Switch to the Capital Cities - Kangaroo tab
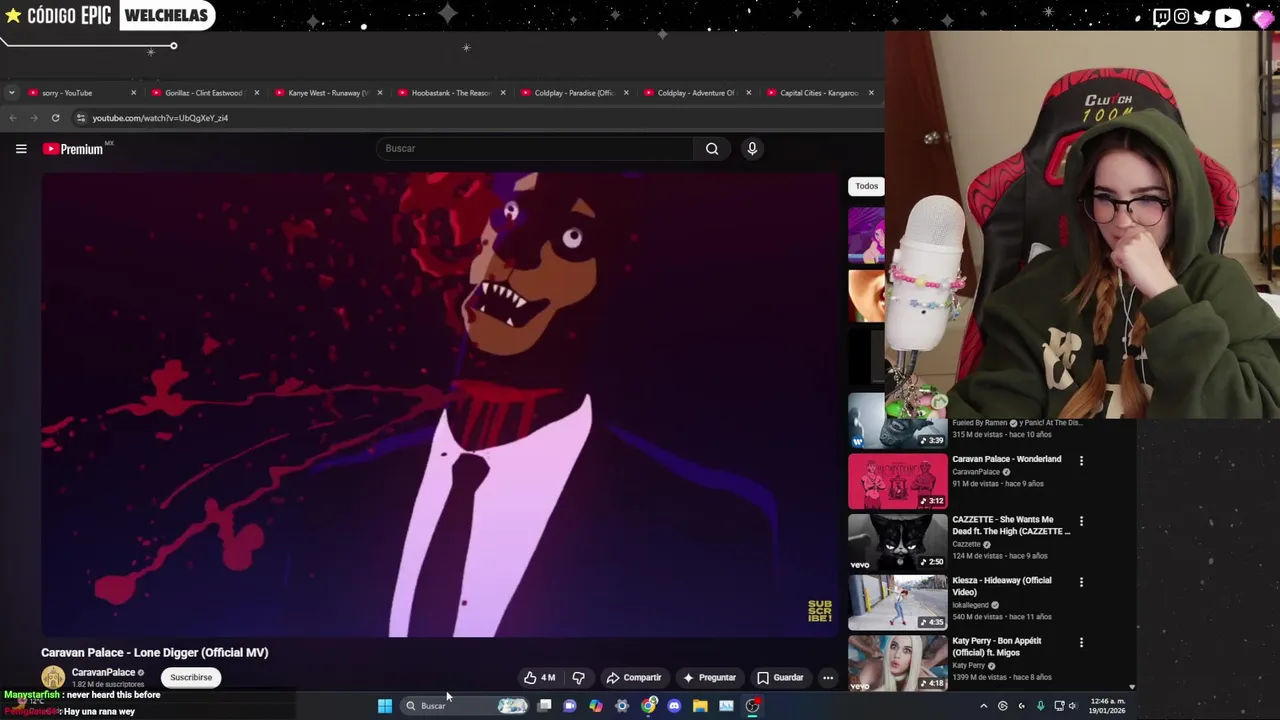 819,93
